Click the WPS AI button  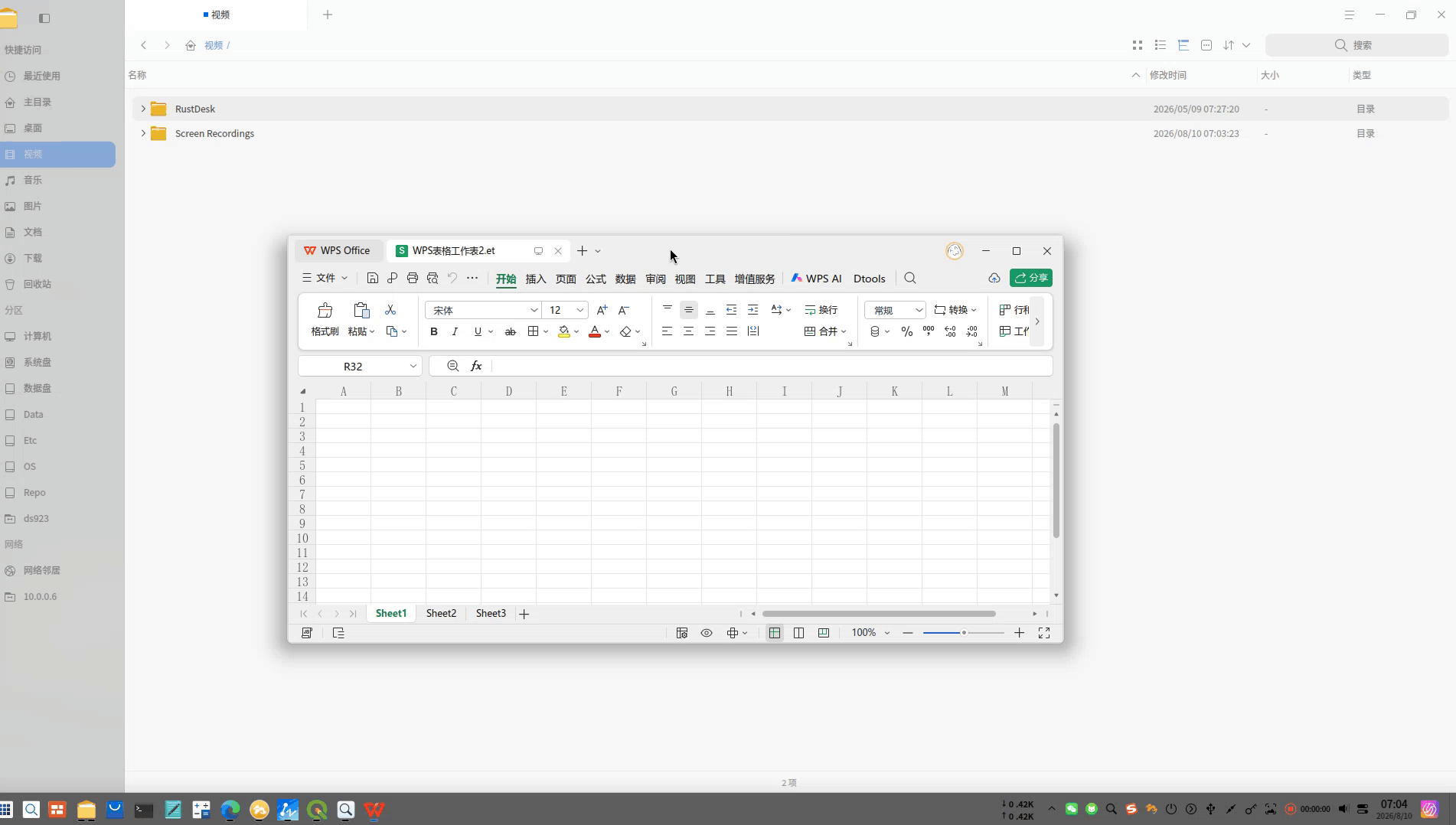click(x=816, y=279)
